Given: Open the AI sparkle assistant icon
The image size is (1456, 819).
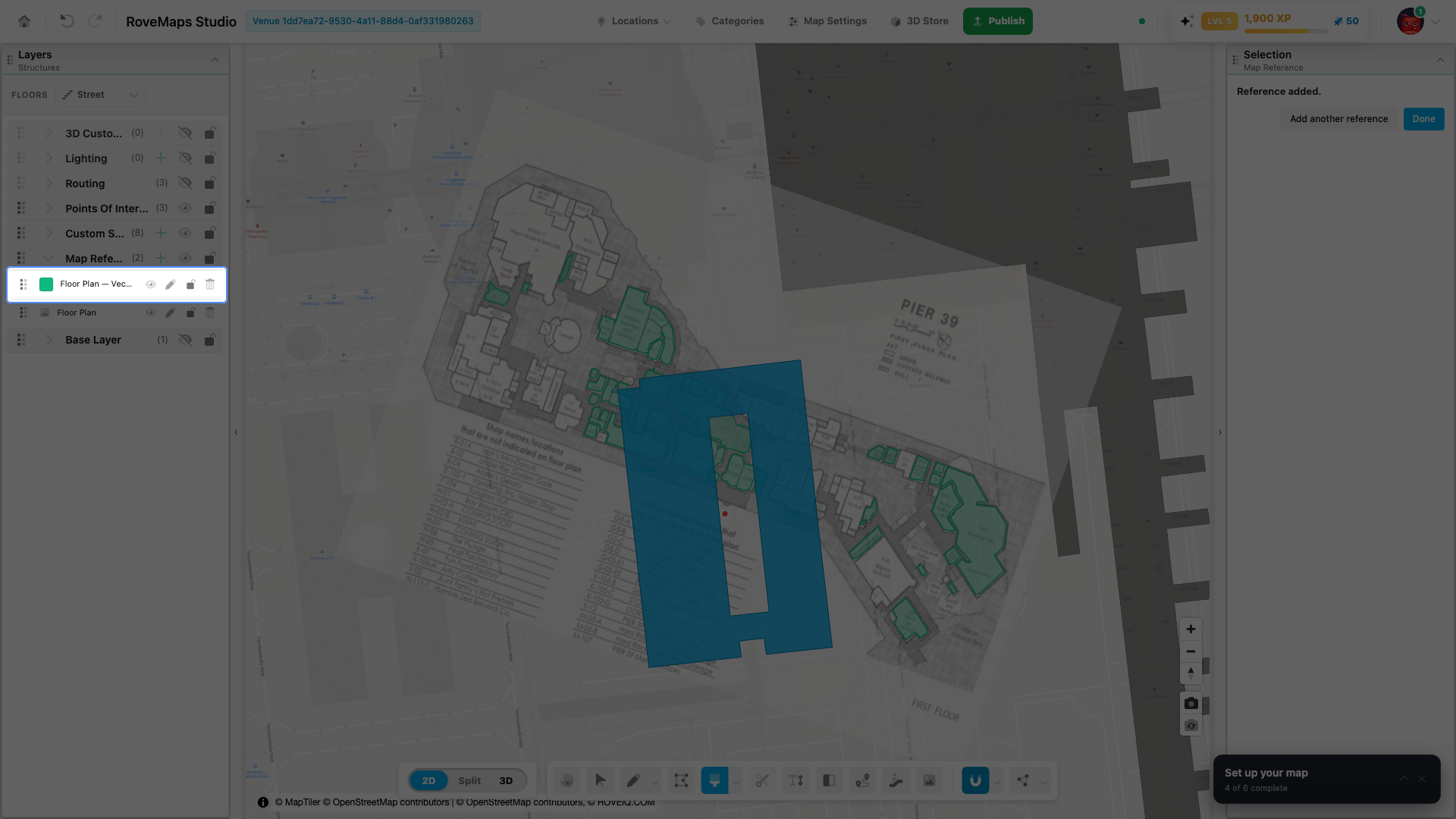Looking at the screenshot, I should tap(1187, 21).
